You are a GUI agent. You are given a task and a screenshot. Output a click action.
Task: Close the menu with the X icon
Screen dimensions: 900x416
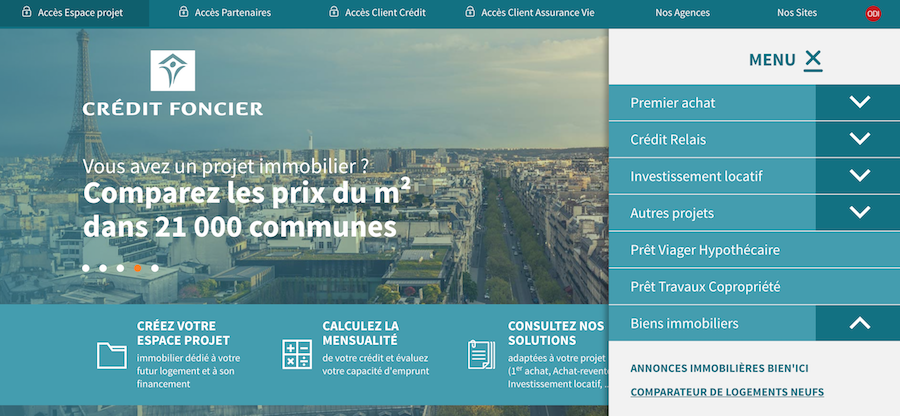[813, 60]
